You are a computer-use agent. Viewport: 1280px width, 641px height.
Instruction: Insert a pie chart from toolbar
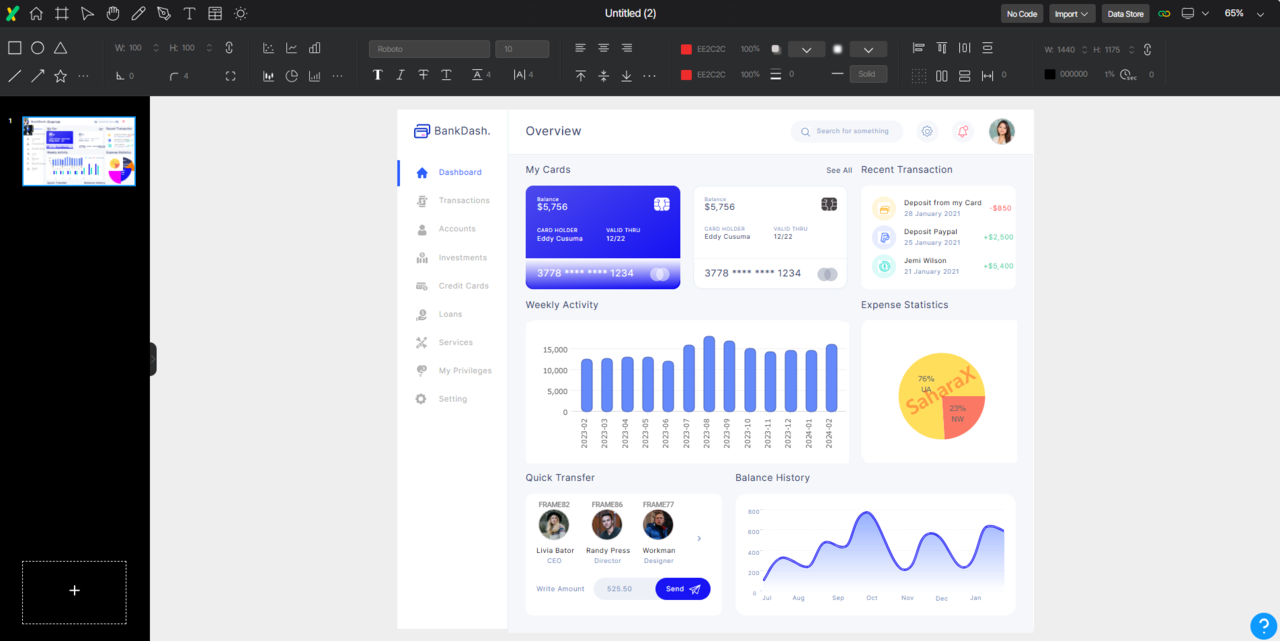tap(292, 76)
